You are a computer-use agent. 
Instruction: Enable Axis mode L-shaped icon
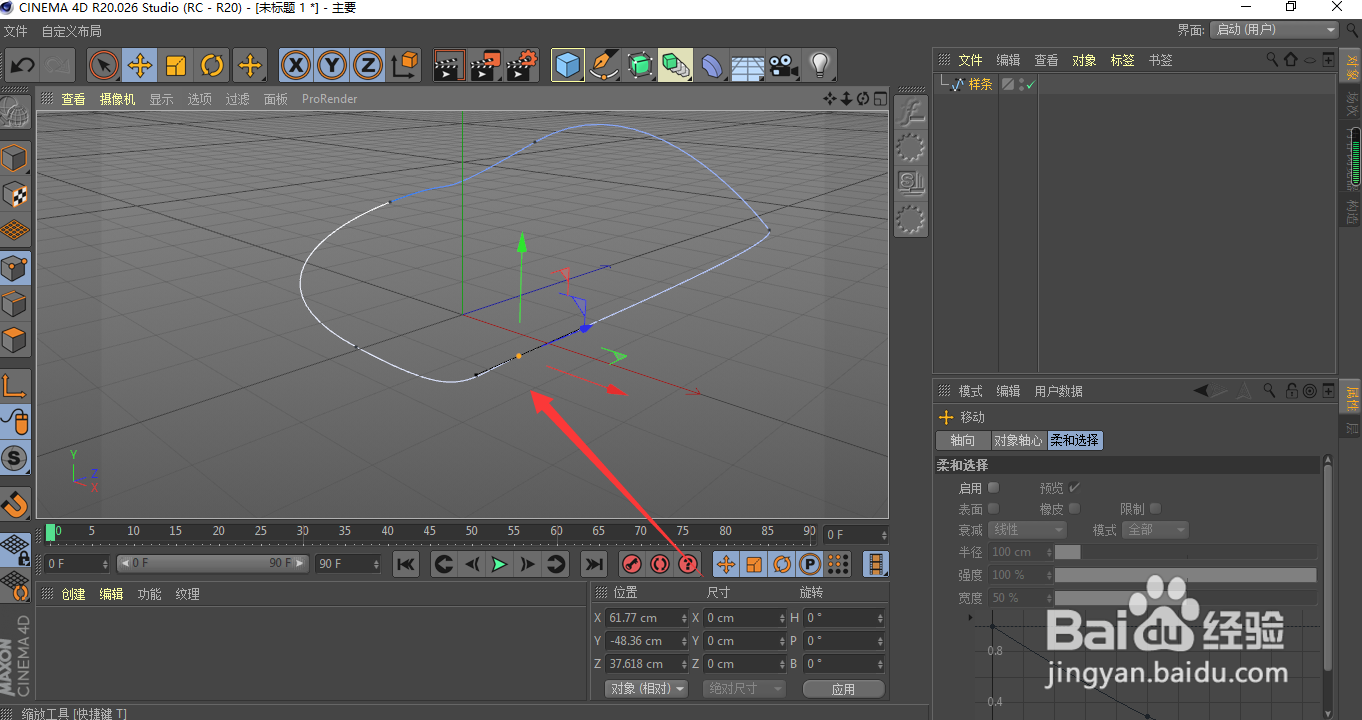15,386
